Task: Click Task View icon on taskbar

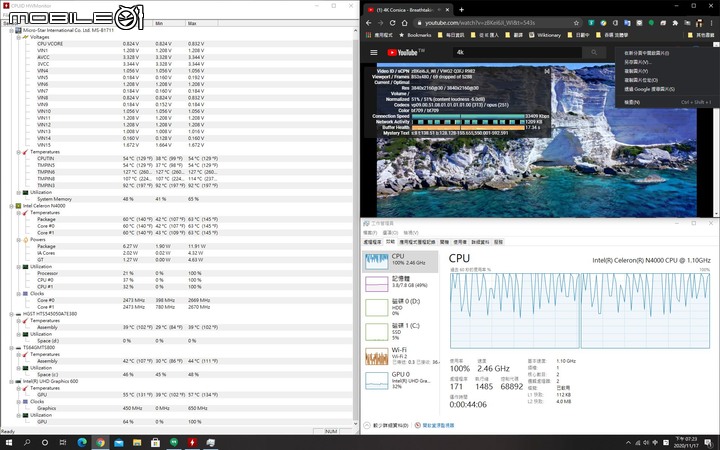Action: tap(63, 443)
